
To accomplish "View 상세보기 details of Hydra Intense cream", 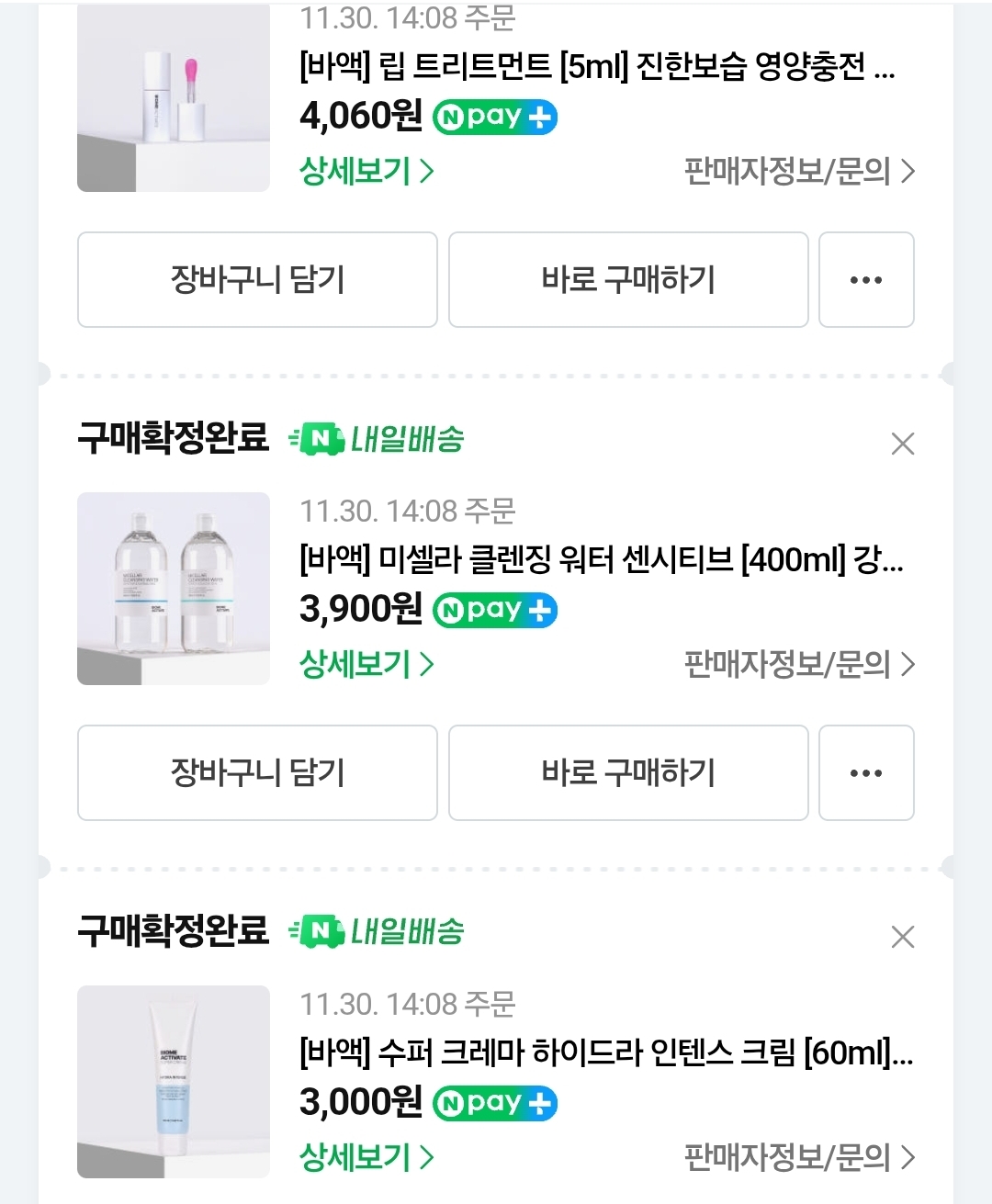I will [366, 1157].
